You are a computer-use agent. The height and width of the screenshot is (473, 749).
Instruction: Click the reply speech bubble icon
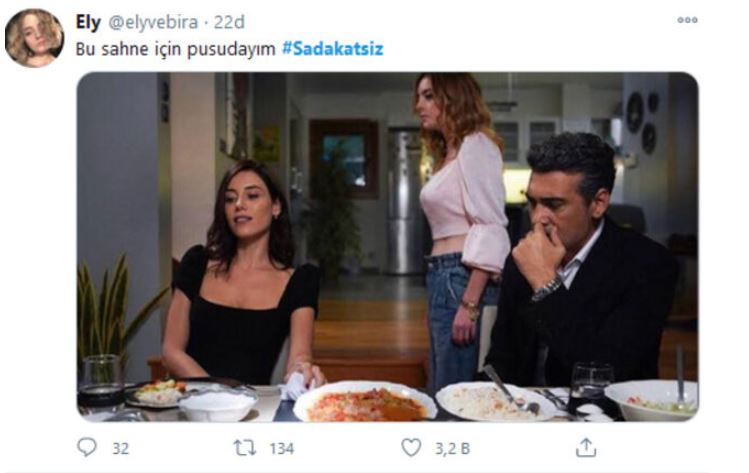[87, 448]
